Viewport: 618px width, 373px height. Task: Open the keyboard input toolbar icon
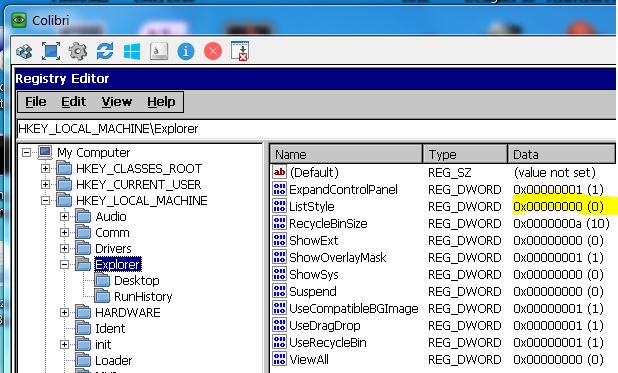coord(159,51)
